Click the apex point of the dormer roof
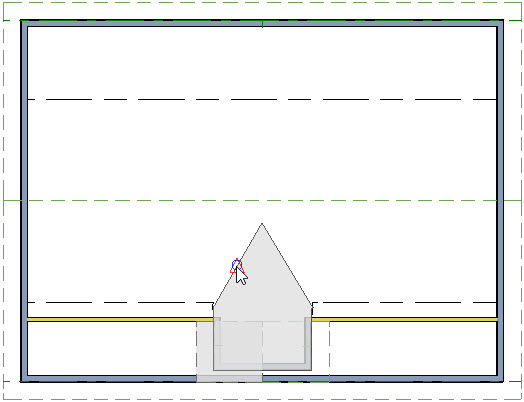Screen dimensions: 524x402 pos(262,224)
